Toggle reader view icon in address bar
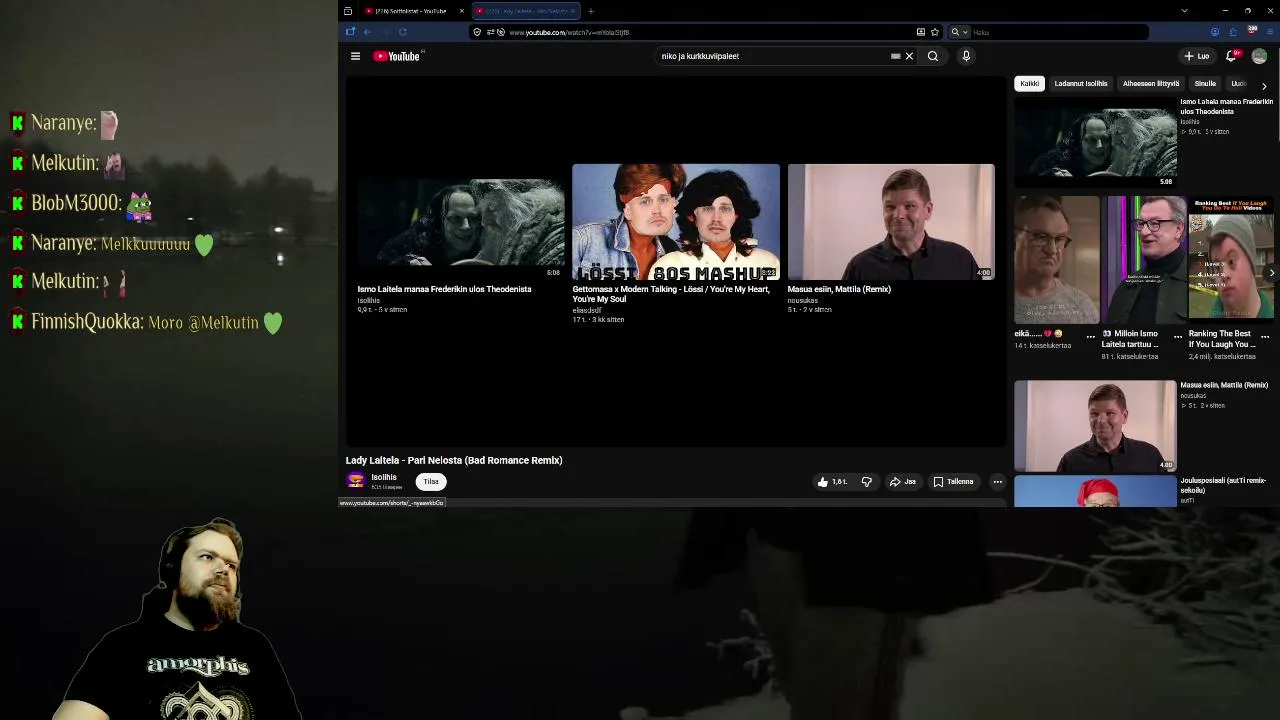Screen dimensions: 1280x720 (921, 32)
